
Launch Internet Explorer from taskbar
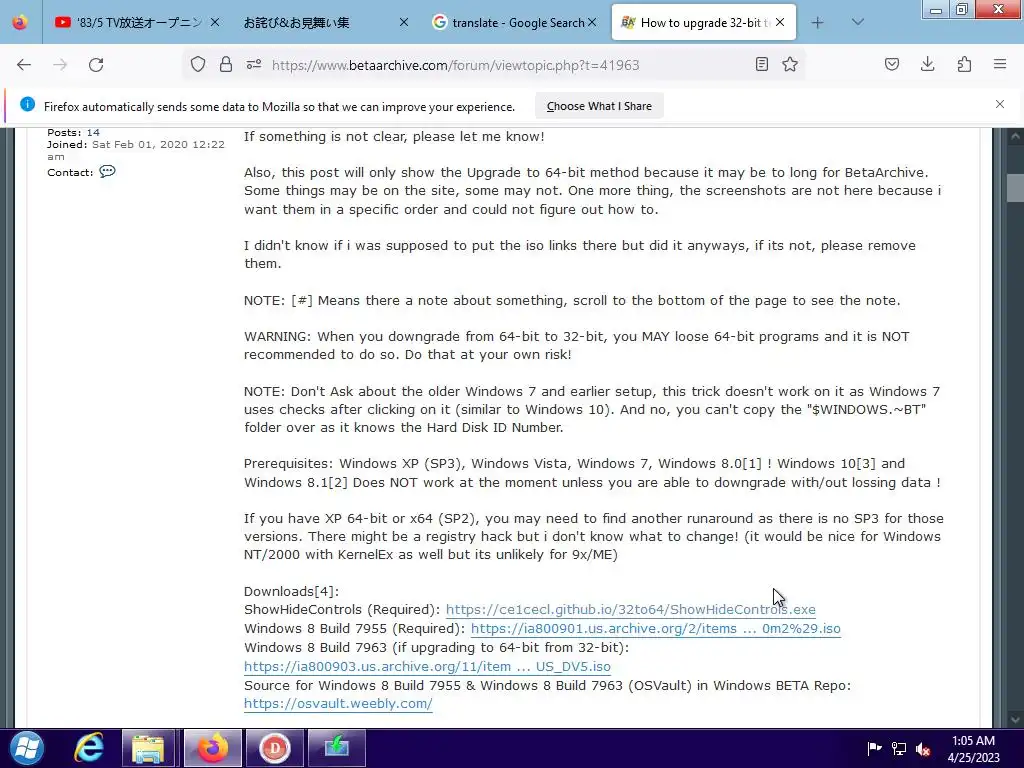(88, 748)
